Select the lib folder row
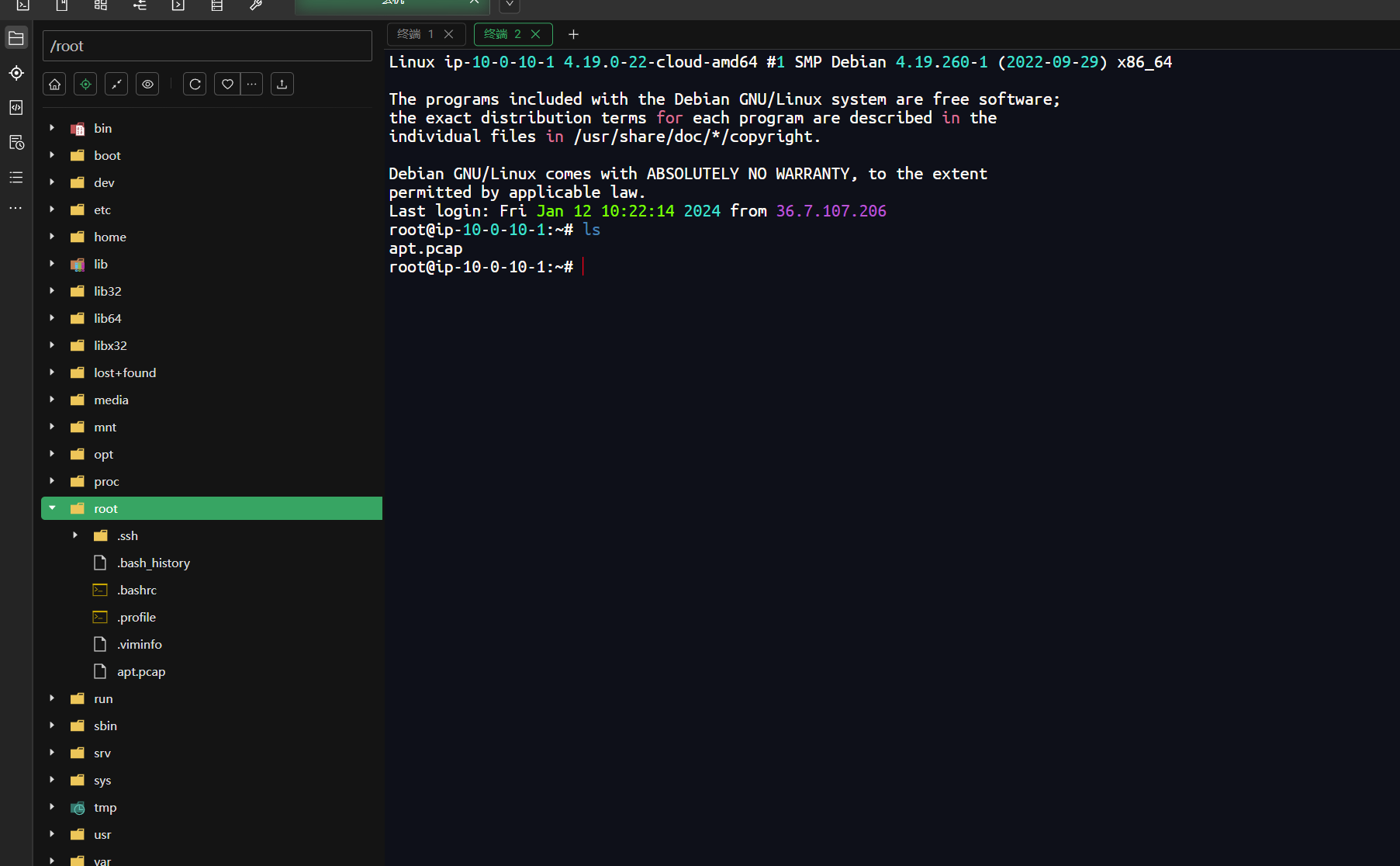This screenshot has height=866, width=1400. [212, 264]
